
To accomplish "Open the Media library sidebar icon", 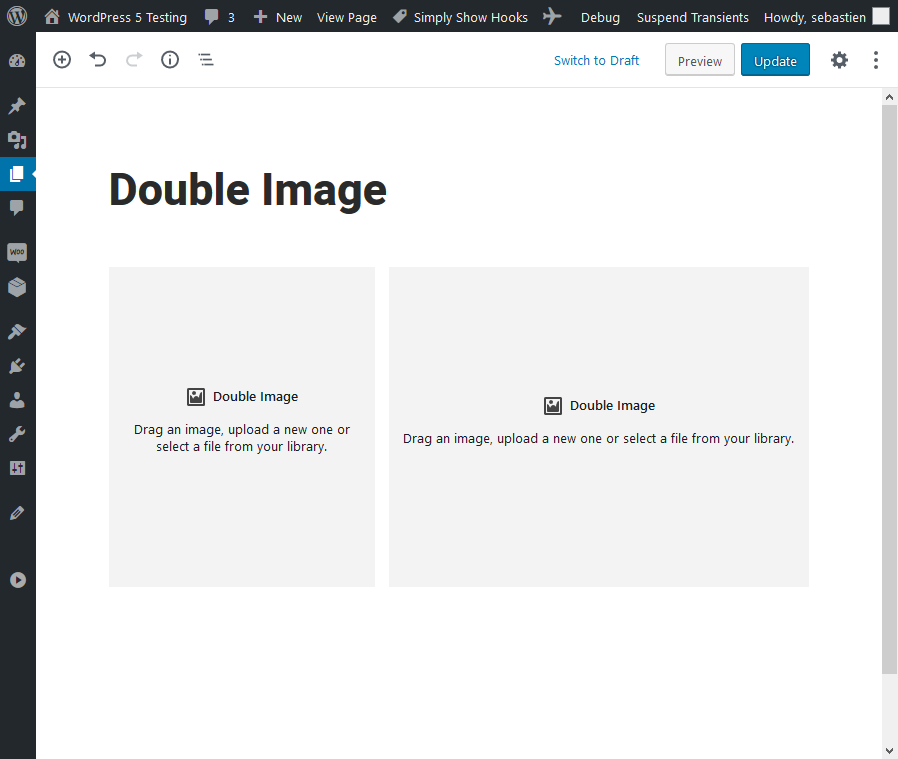I will pos(17,139).
